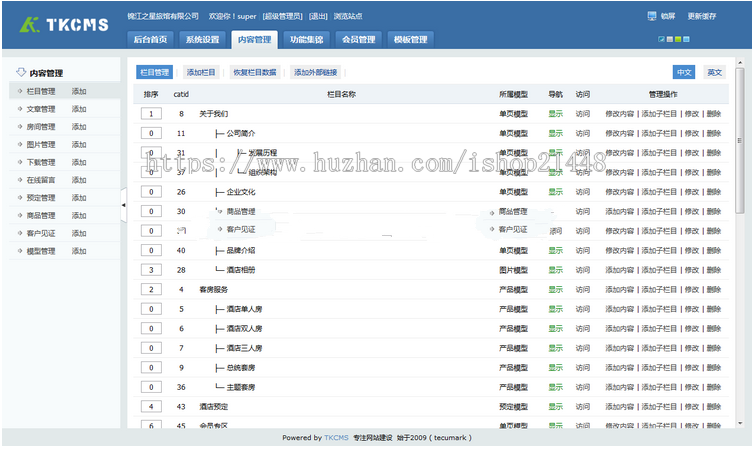
Task: Click the sort order field for 酒店相册
Action: click(151, 270)
